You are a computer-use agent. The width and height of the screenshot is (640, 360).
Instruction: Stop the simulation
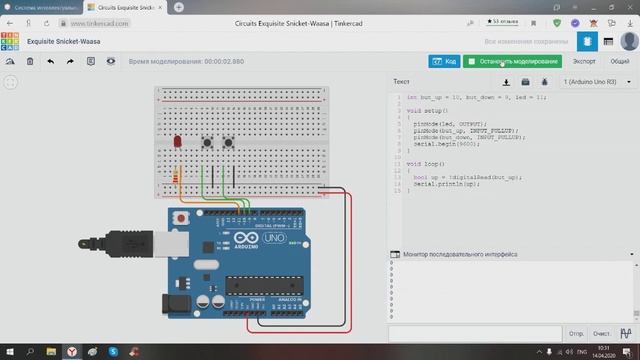tap(512, 61)
